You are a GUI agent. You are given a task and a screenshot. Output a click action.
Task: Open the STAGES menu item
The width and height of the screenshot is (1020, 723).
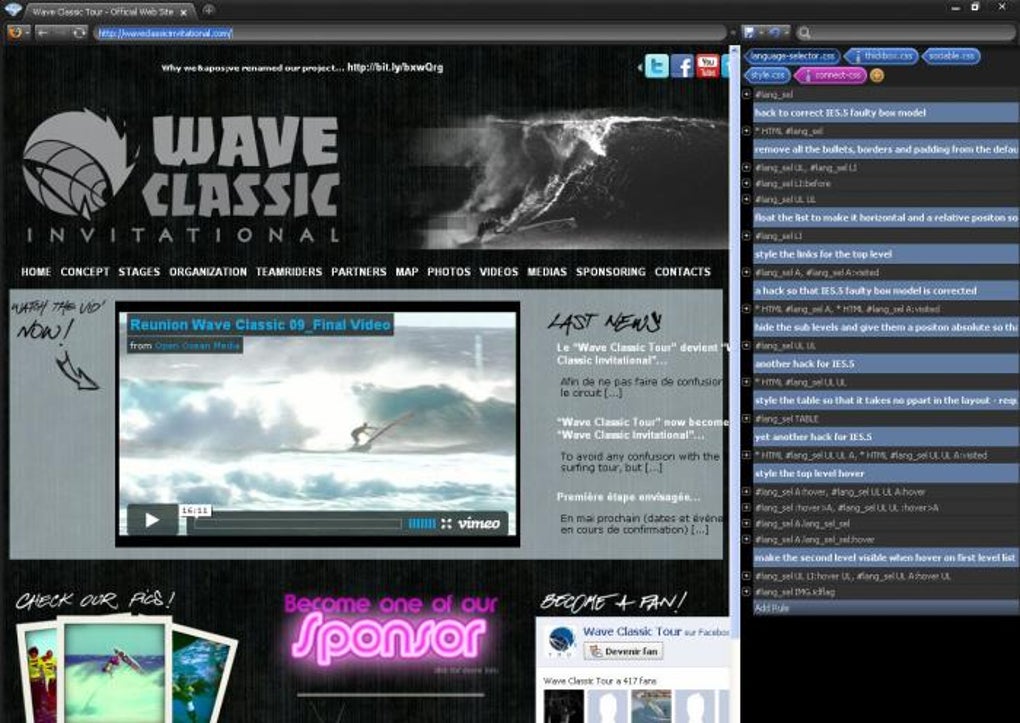[x=139, y=272]
